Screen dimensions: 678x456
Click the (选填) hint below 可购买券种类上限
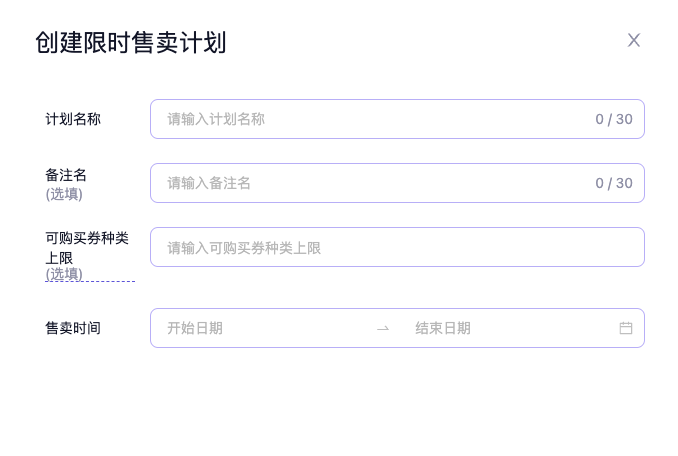(x=64, y=273)
